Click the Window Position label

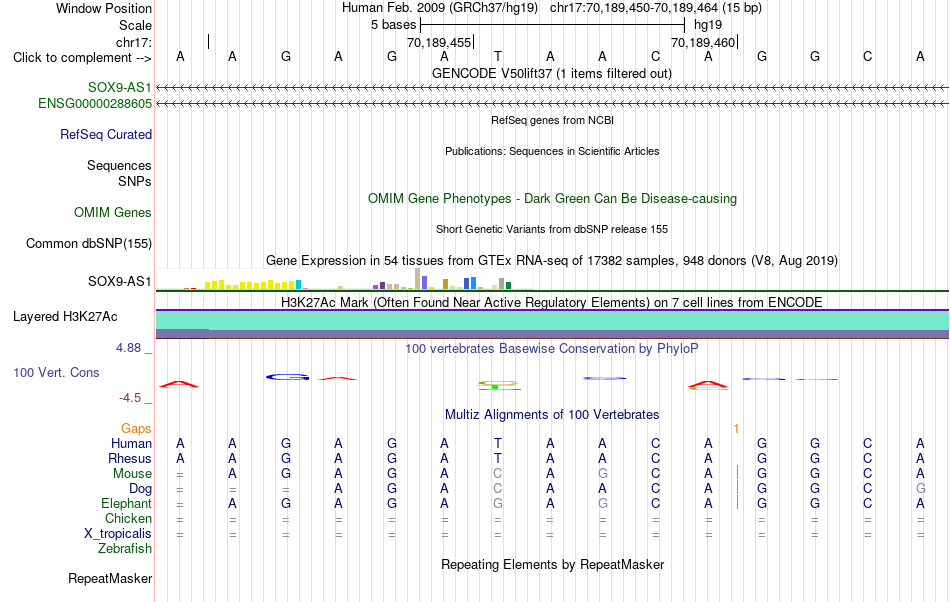click(104, 8)
